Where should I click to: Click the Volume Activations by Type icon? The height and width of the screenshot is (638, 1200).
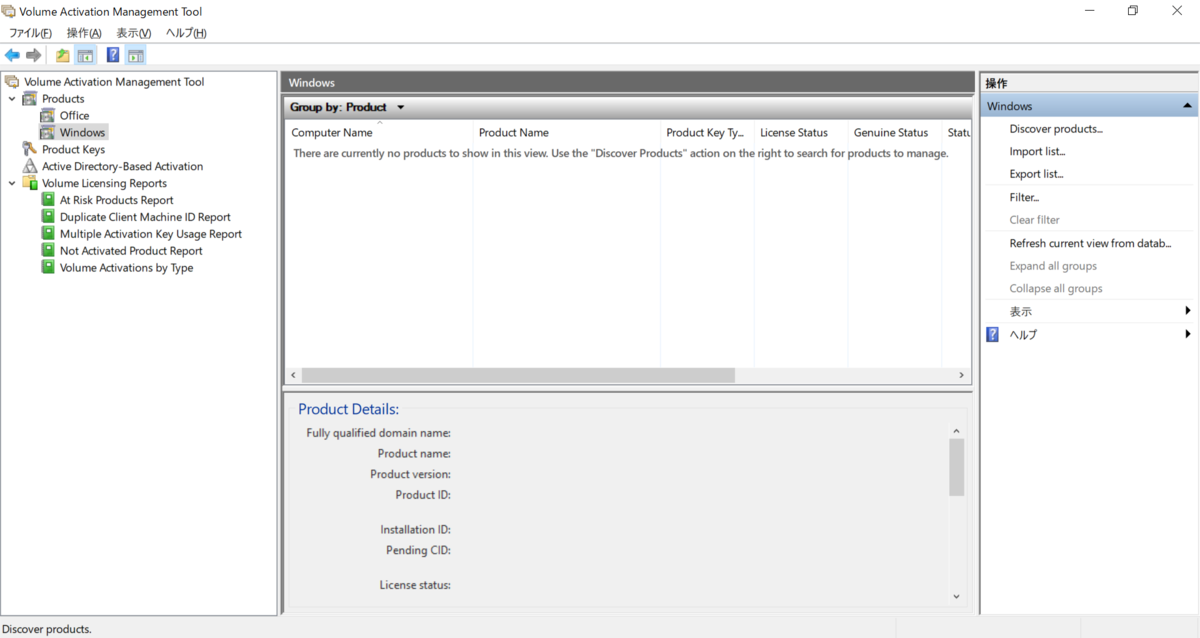pyautogui.click(x=48, y=268)
